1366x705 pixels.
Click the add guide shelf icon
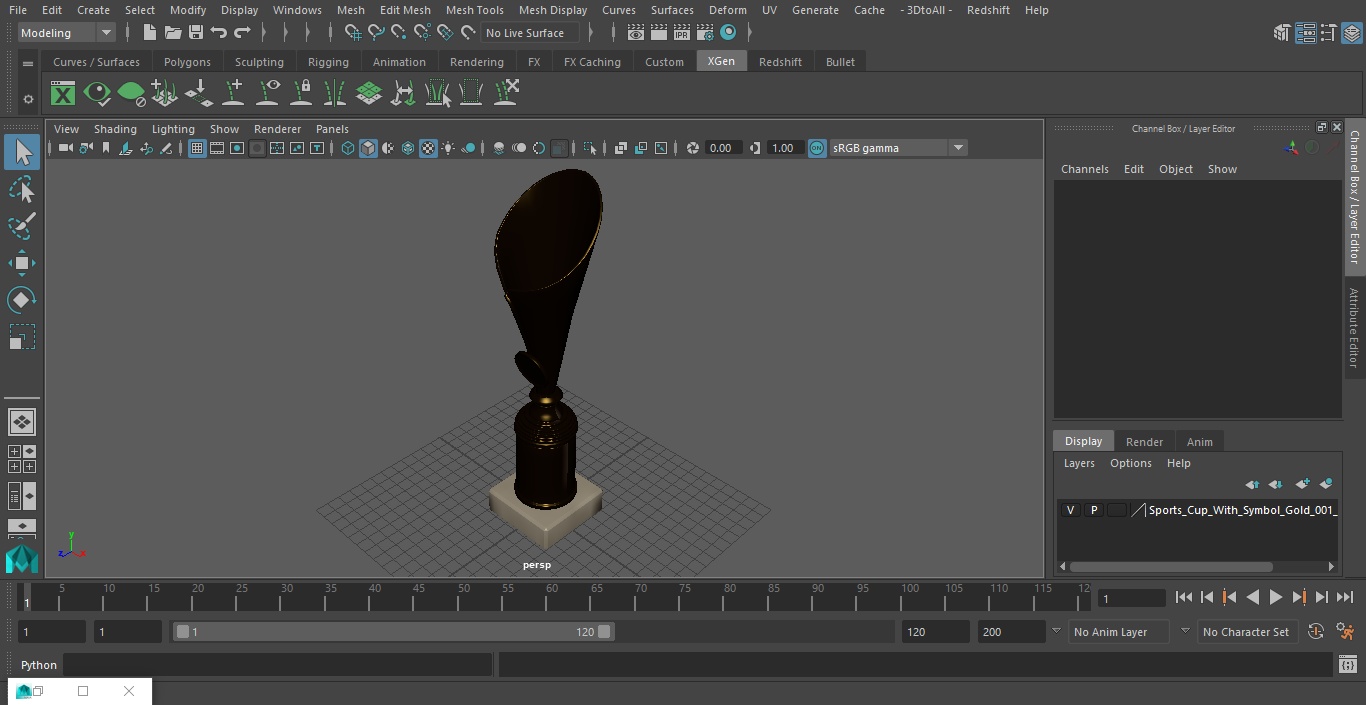point(233,93)
